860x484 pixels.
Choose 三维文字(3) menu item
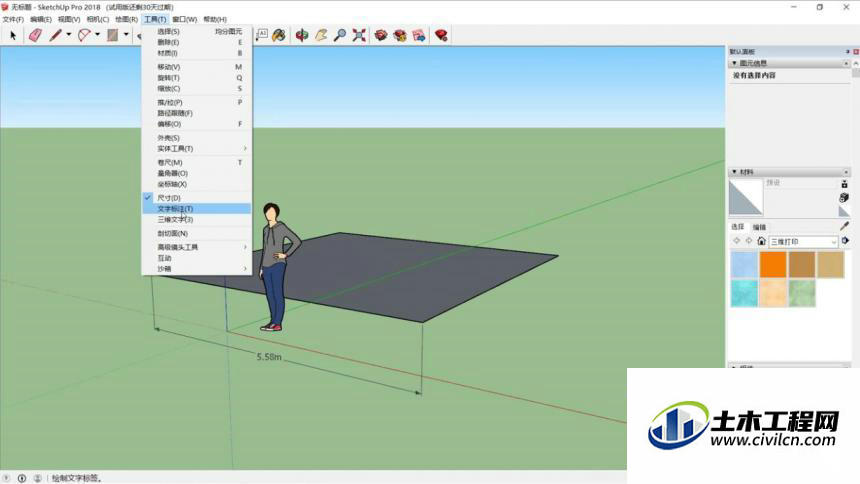(x=197, y=220)
